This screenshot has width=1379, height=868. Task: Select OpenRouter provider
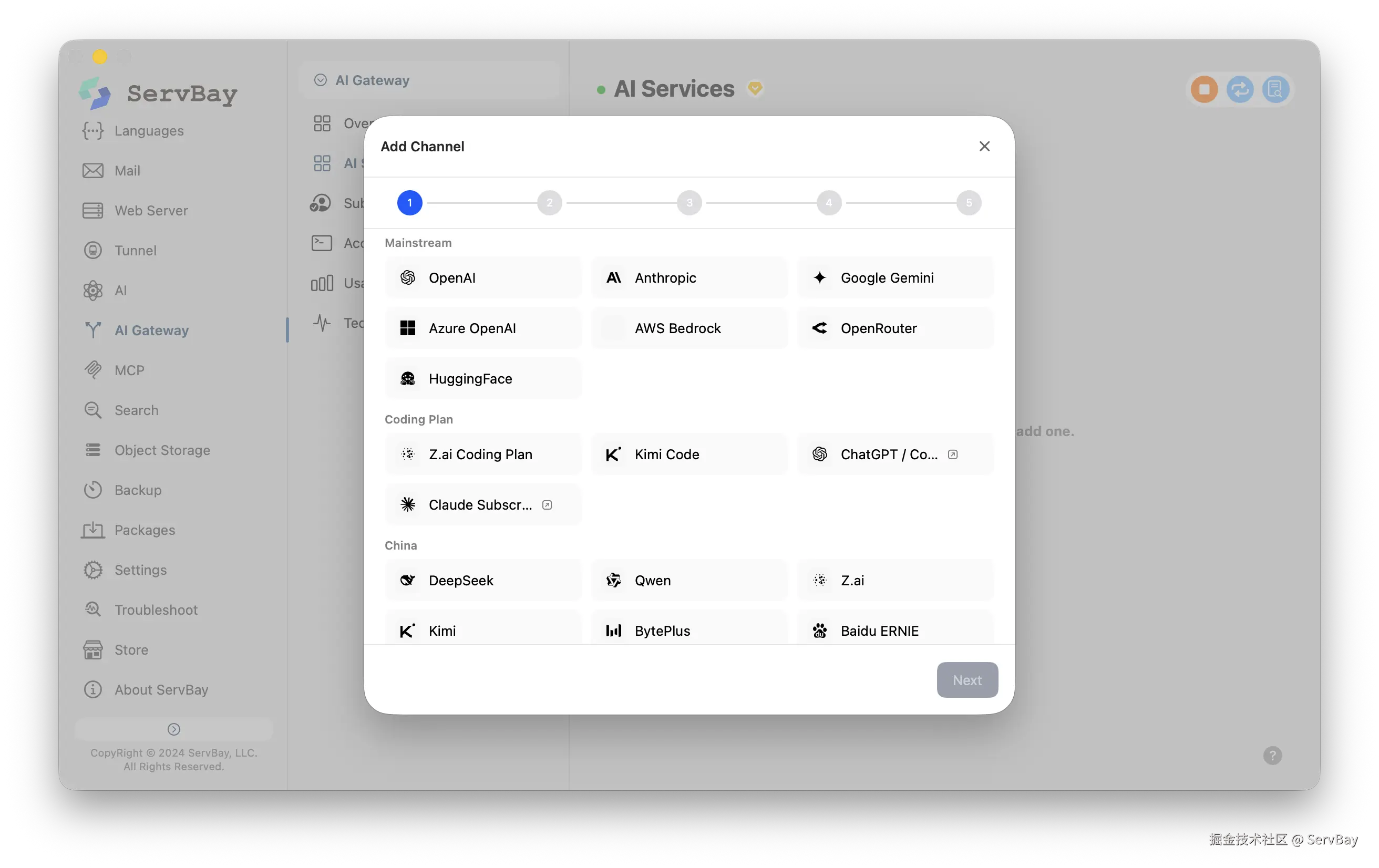pyautogui.click(x=895, y=328)
